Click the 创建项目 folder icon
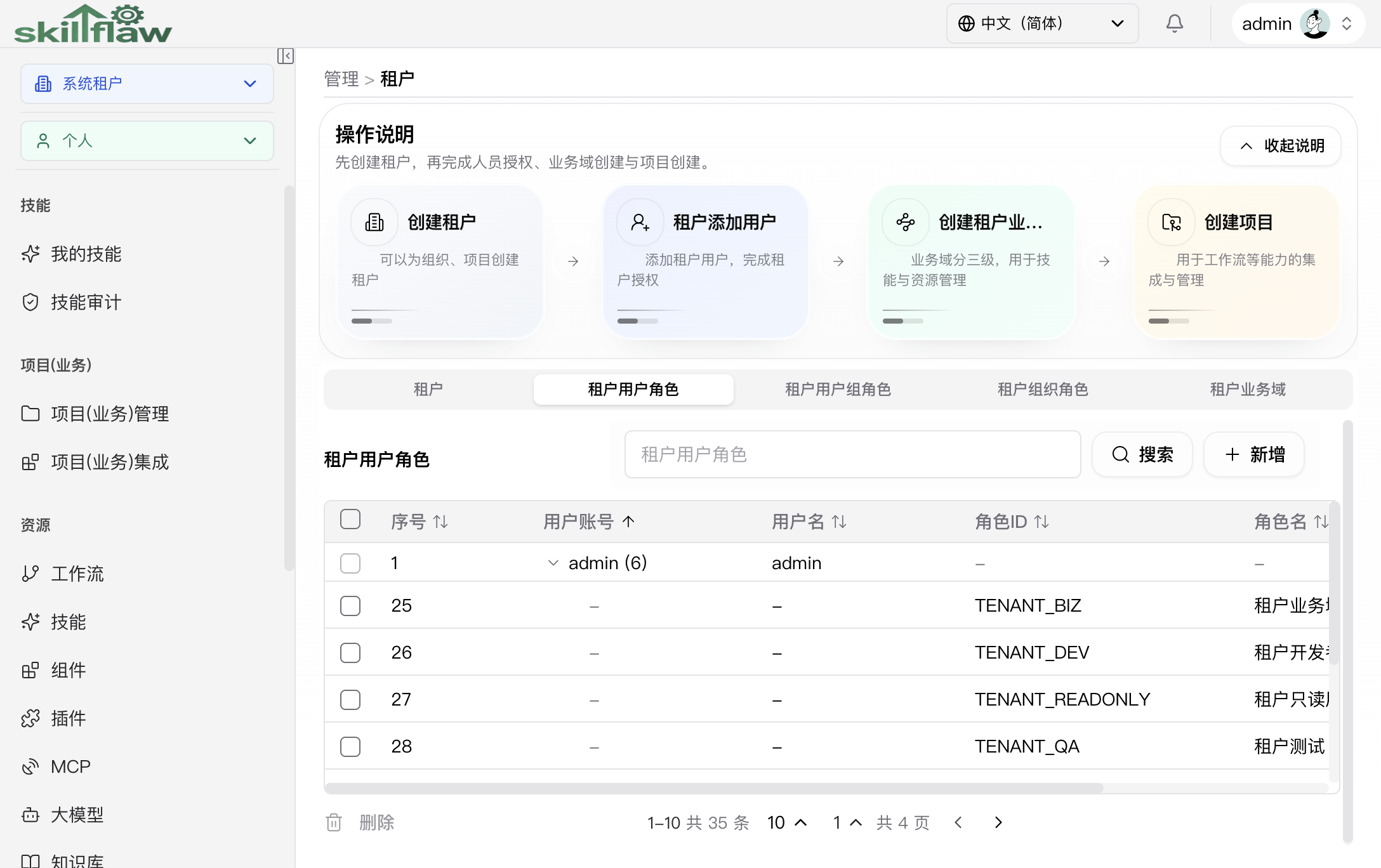This screenshot has height=868, width=1381. (1172, 222)
